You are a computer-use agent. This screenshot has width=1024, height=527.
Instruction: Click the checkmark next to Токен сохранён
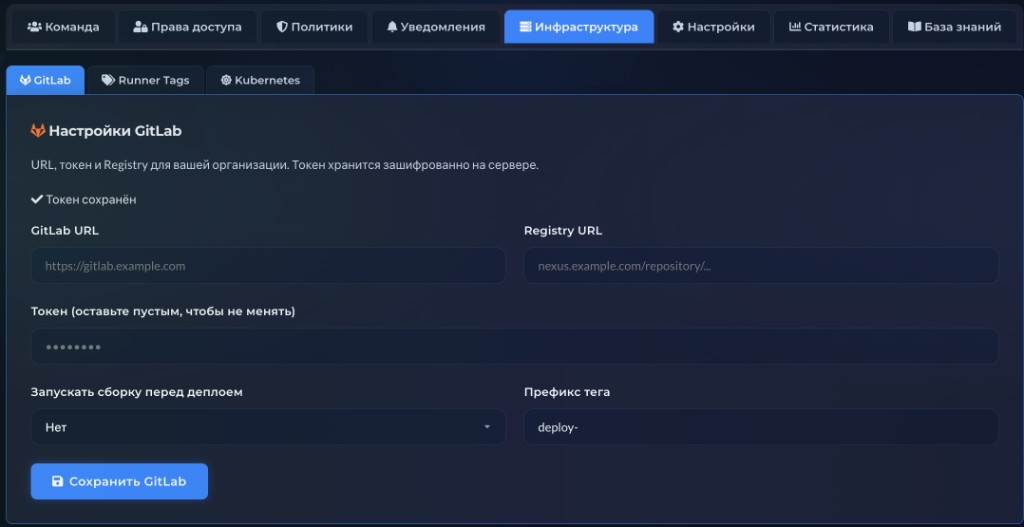coord(37,199)
